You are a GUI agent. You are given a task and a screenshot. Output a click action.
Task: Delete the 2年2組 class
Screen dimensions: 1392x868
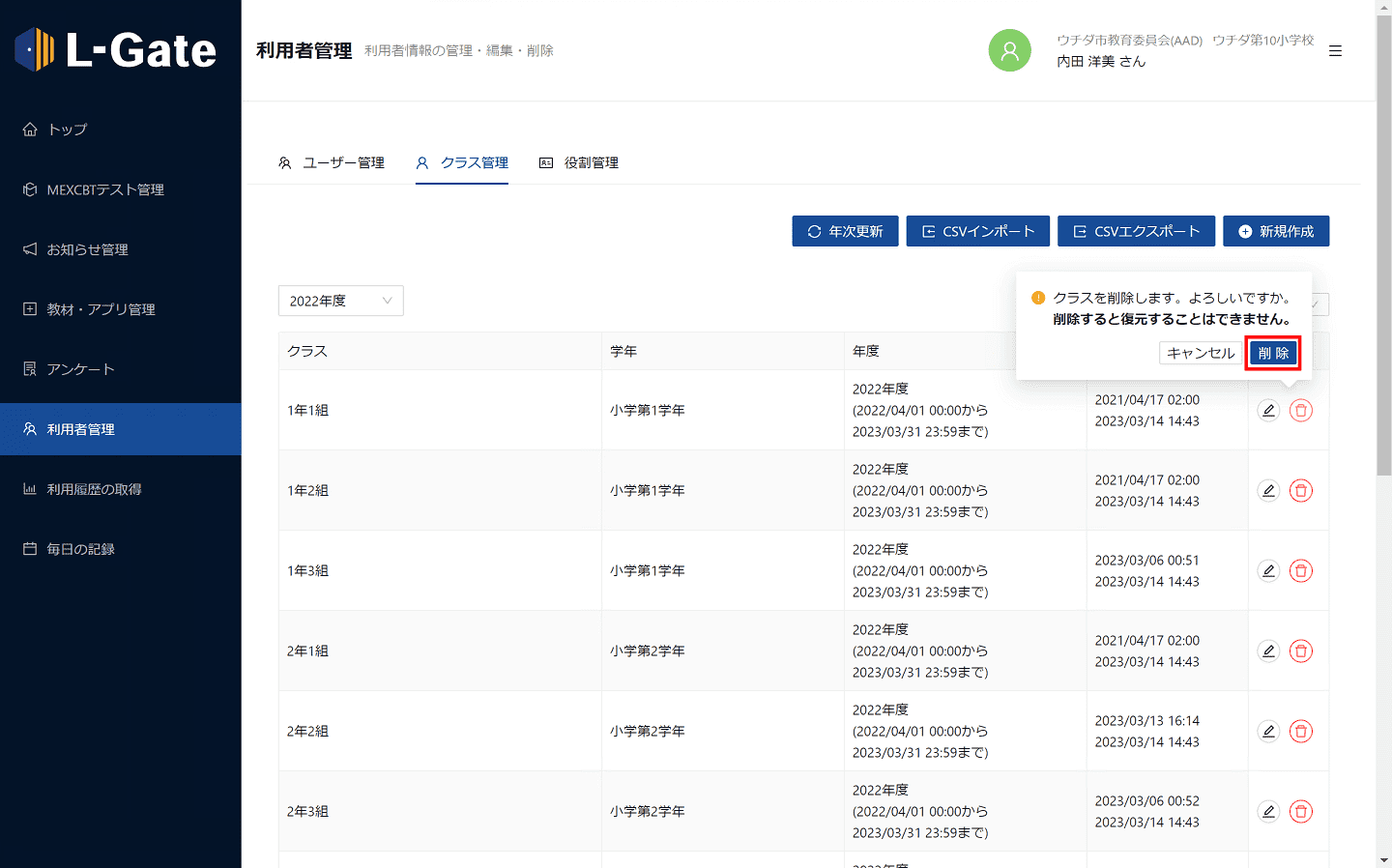click(1301, 732)
